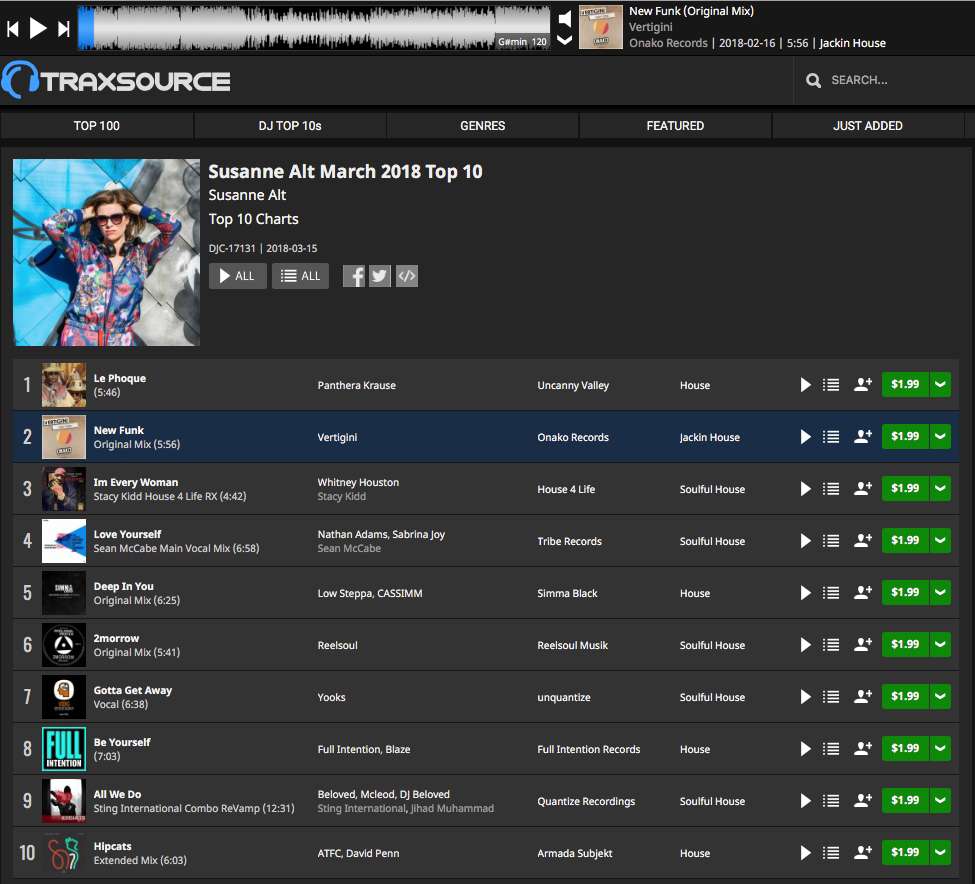The image size is (975, 884).
Task: Expand purchase options for New Funk
Action: click(940, 436)
